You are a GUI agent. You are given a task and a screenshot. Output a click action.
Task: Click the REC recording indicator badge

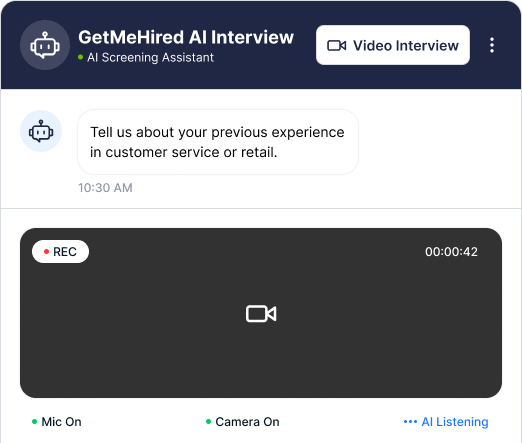pos(60,251)
